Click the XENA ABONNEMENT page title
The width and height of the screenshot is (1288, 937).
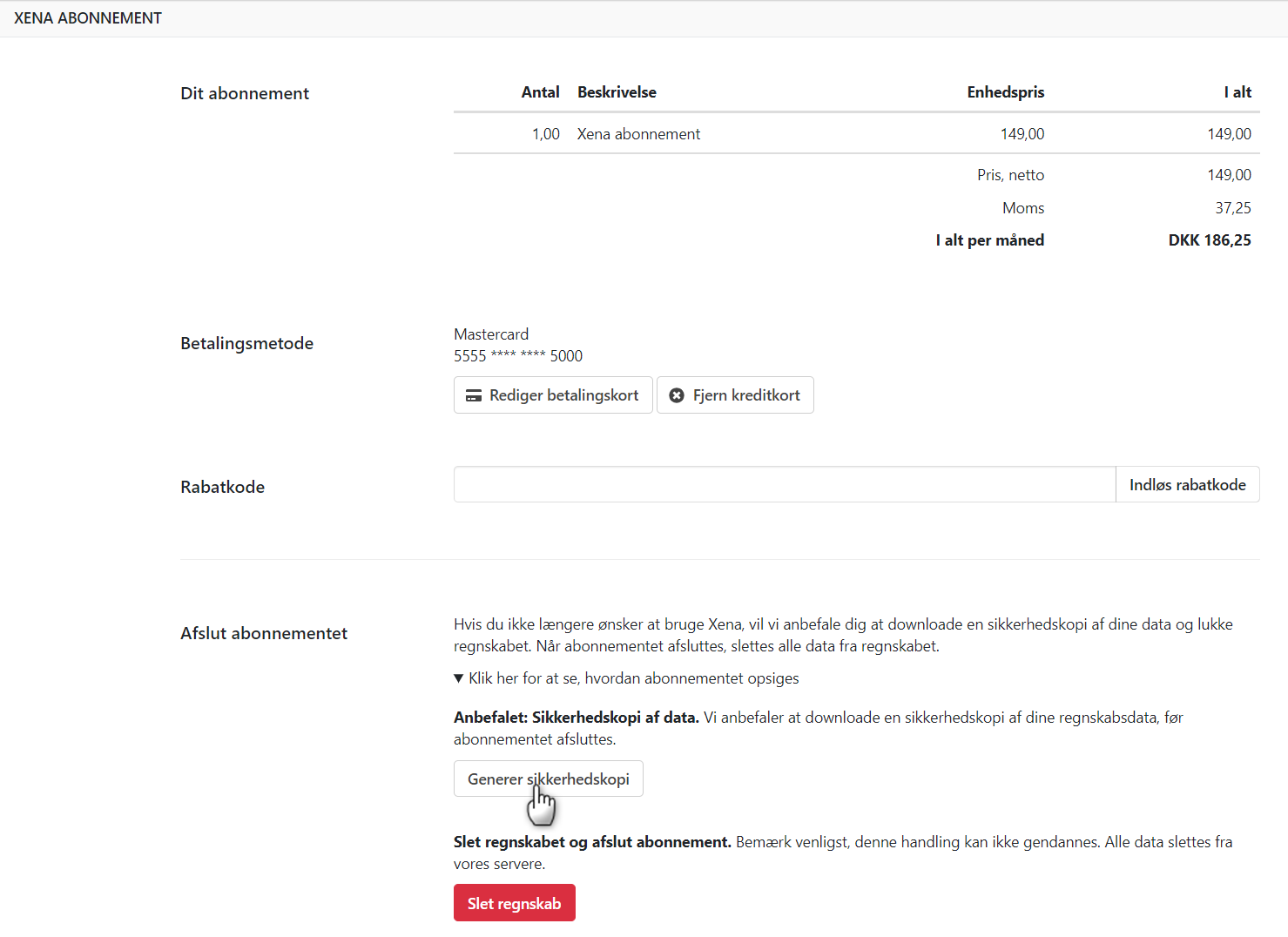click(88, 18)
